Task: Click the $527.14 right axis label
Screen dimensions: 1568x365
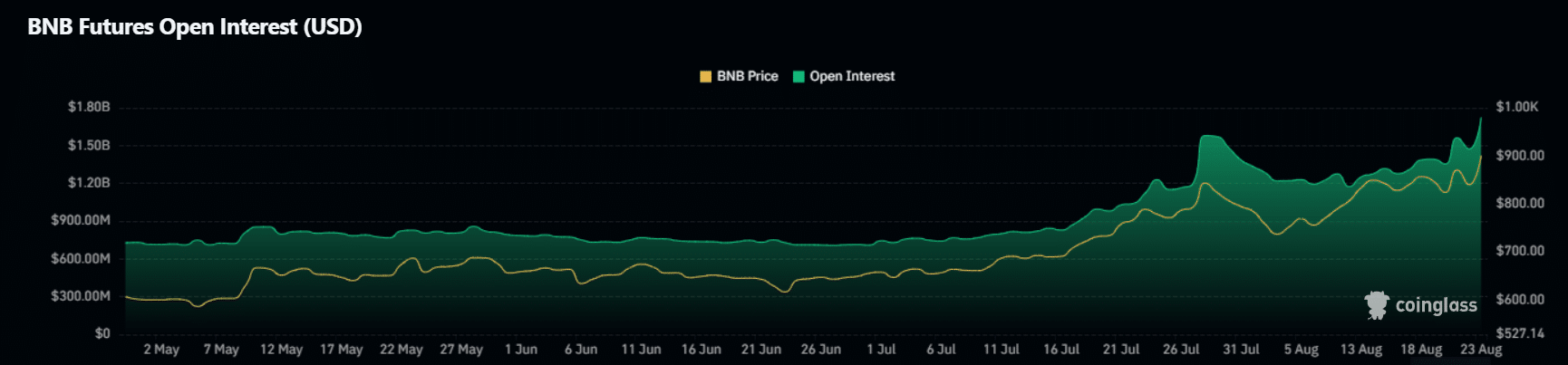Action: (1520, 333)
